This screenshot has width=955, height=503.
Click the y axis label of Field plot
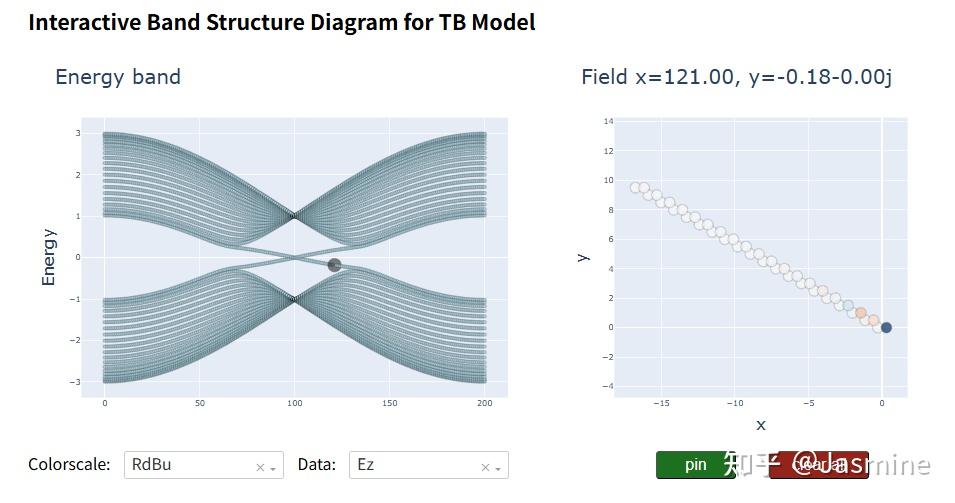[x=583, y=257]
